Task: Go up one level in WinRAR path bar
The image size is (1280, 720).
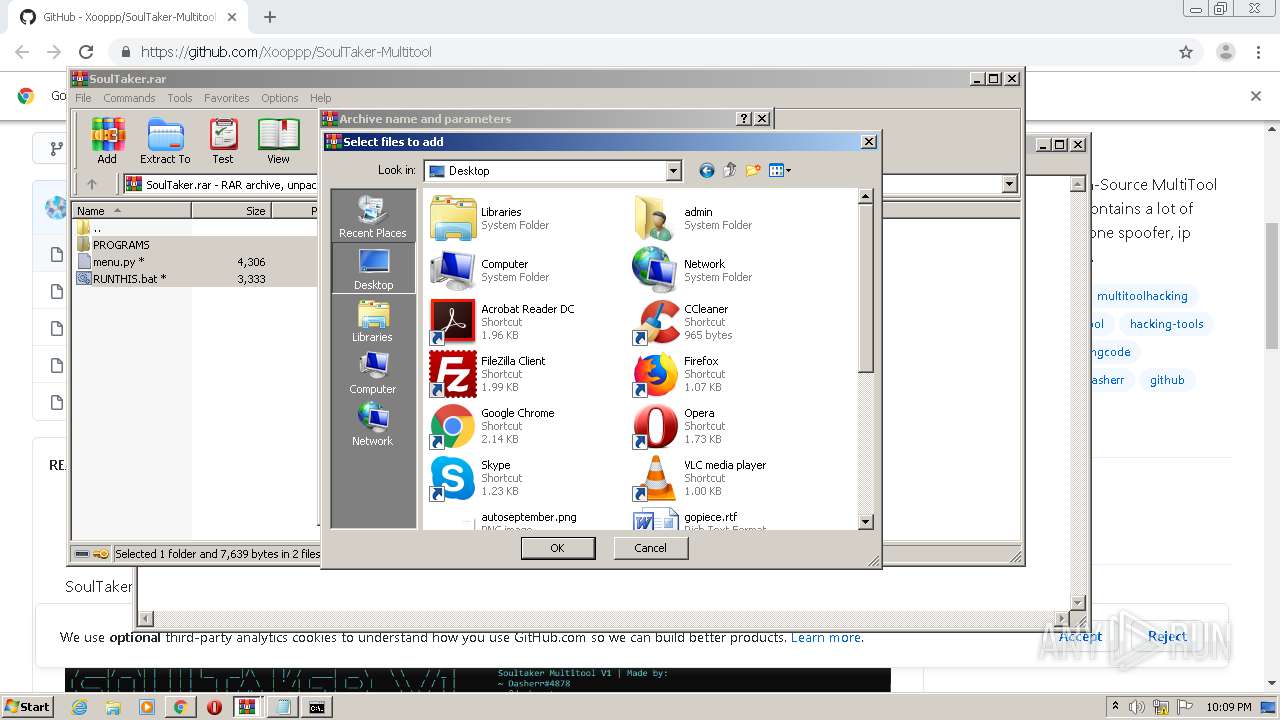Action: [x=92, y=184]
